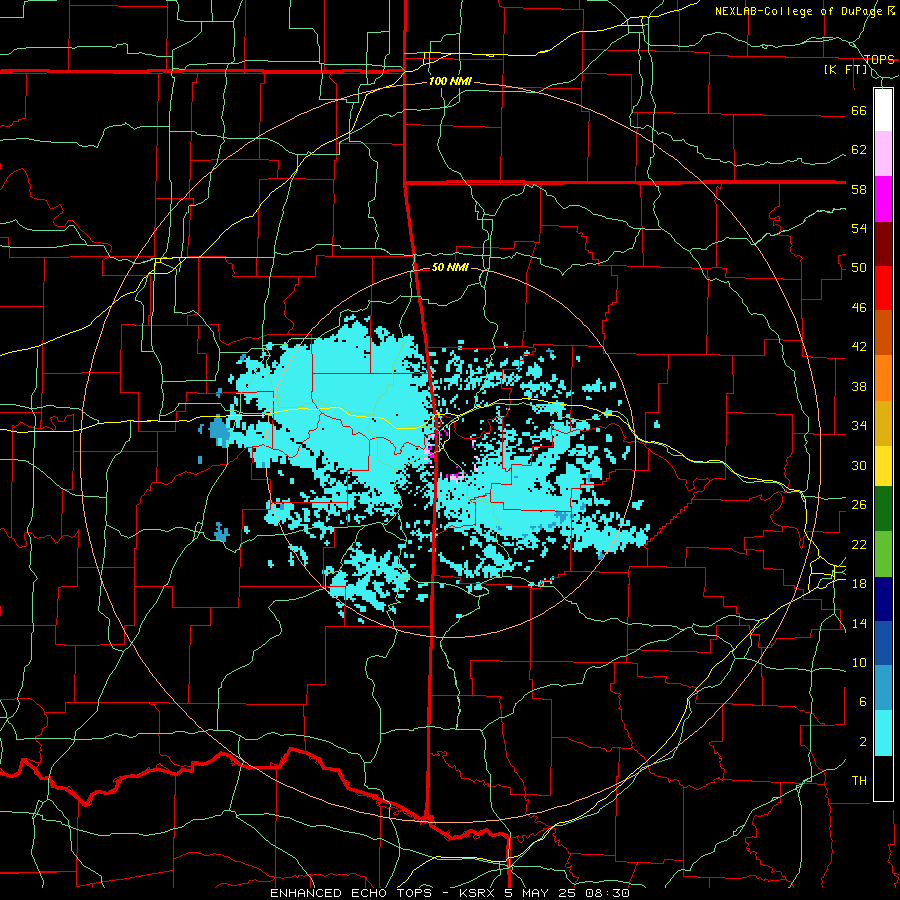
Task: Click the '08:30' timestamp in caption
Action: [x=607, y=893]
